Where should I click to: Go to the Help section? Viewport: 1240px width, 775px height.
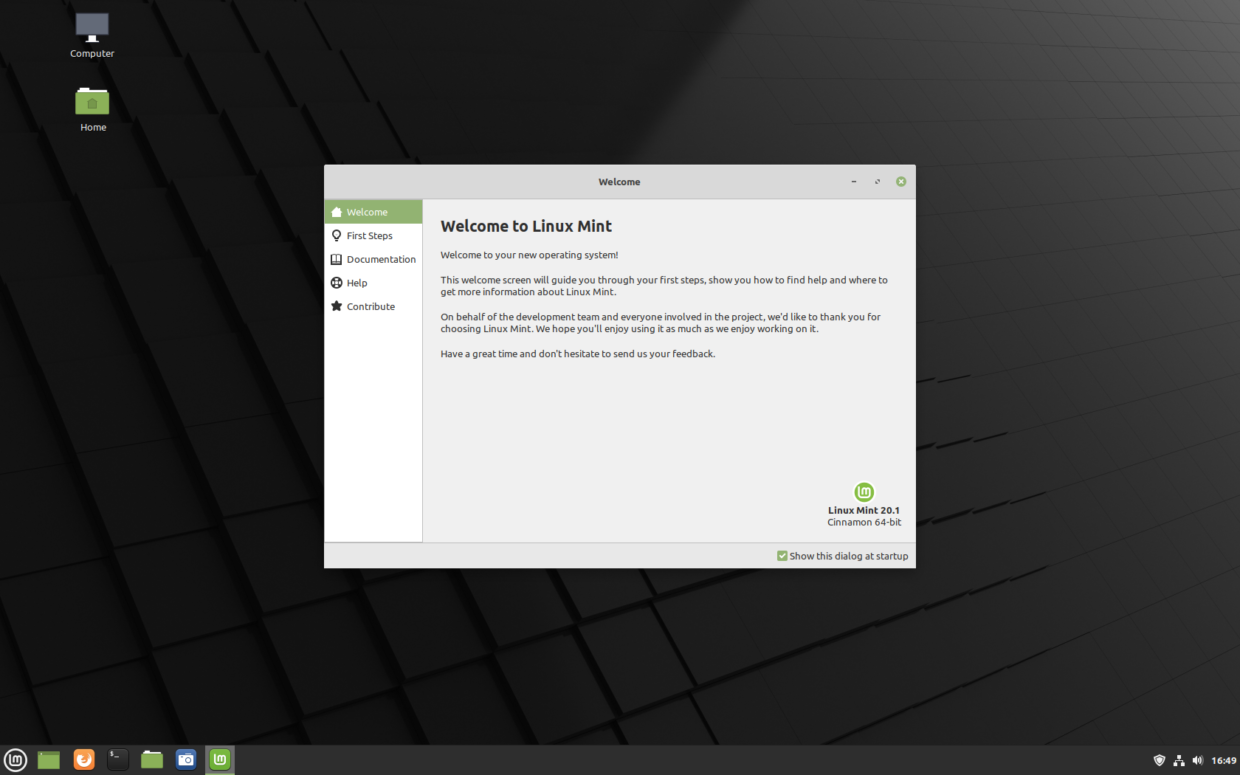click(373, 283)
